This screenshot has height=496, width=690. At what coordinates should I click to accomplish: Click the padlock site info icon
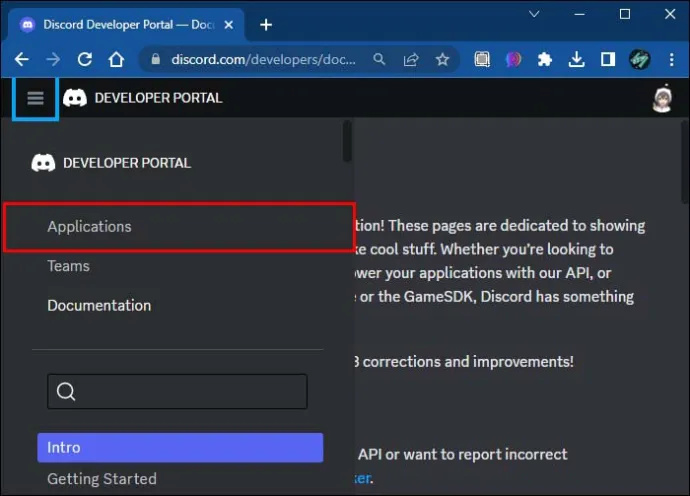[x=155, y=59]
